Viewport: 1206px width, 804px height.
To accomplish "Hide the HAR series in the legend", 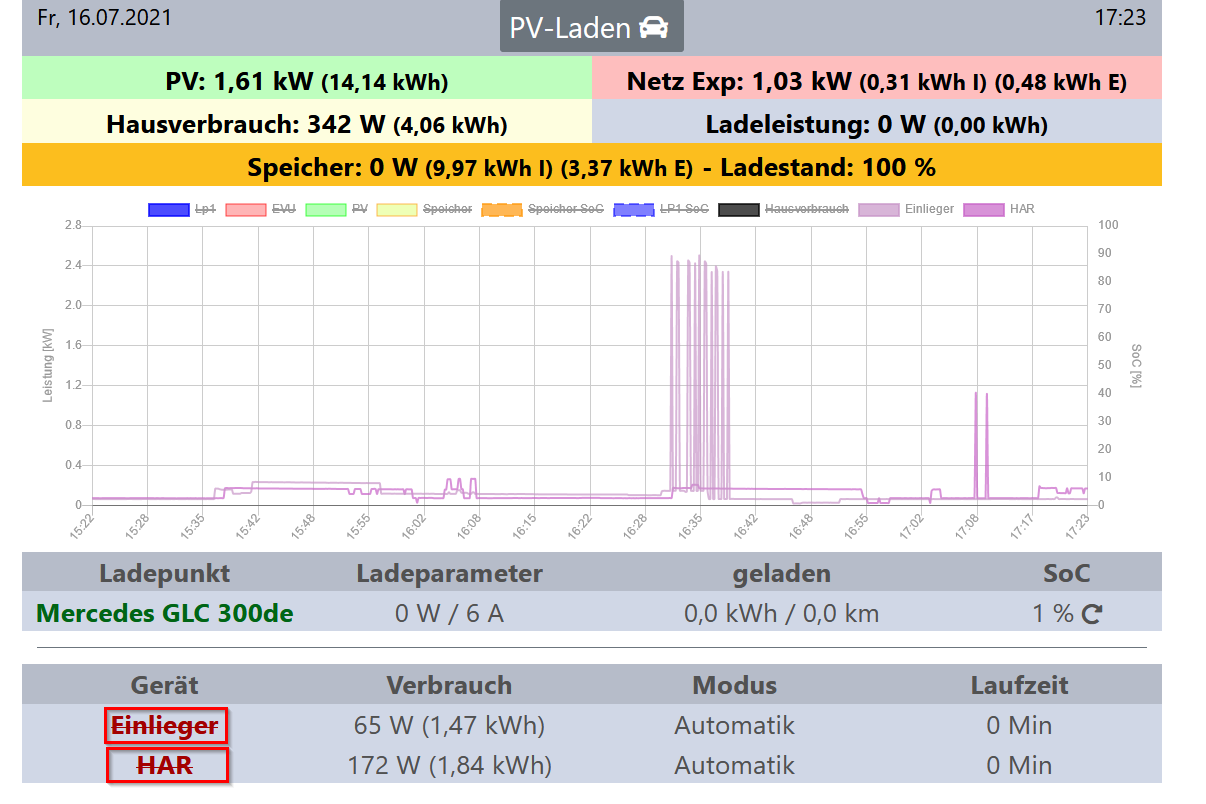I will point(999,210).
